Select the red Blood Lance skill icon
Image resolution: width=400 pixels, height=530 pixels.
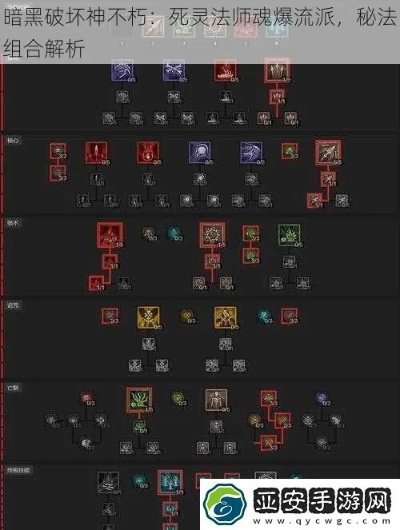pos(96,153)
